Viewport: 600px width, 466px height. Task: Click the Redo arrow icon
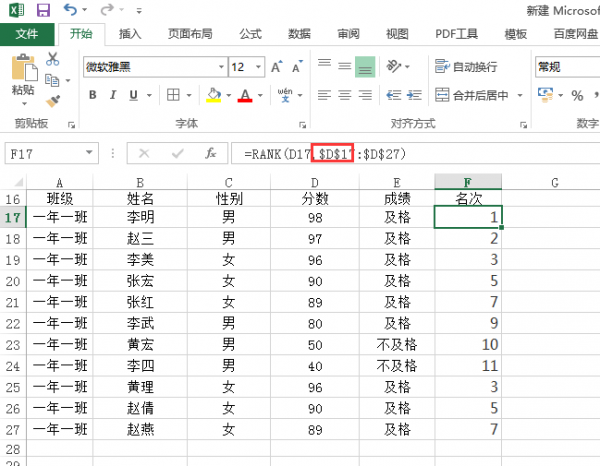point(107,10)
